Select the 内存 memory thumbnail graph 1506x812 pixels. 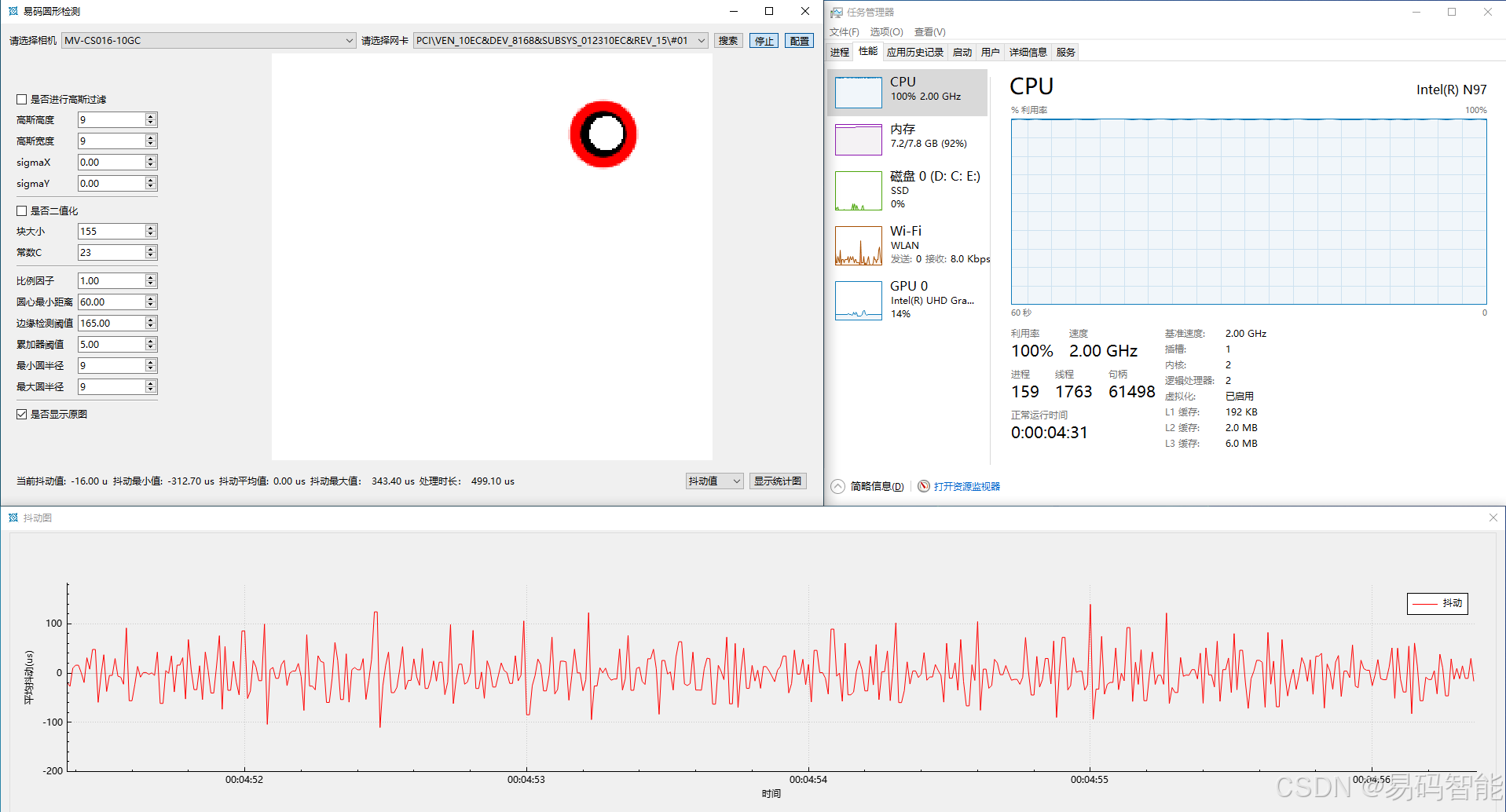coord(858,140)
